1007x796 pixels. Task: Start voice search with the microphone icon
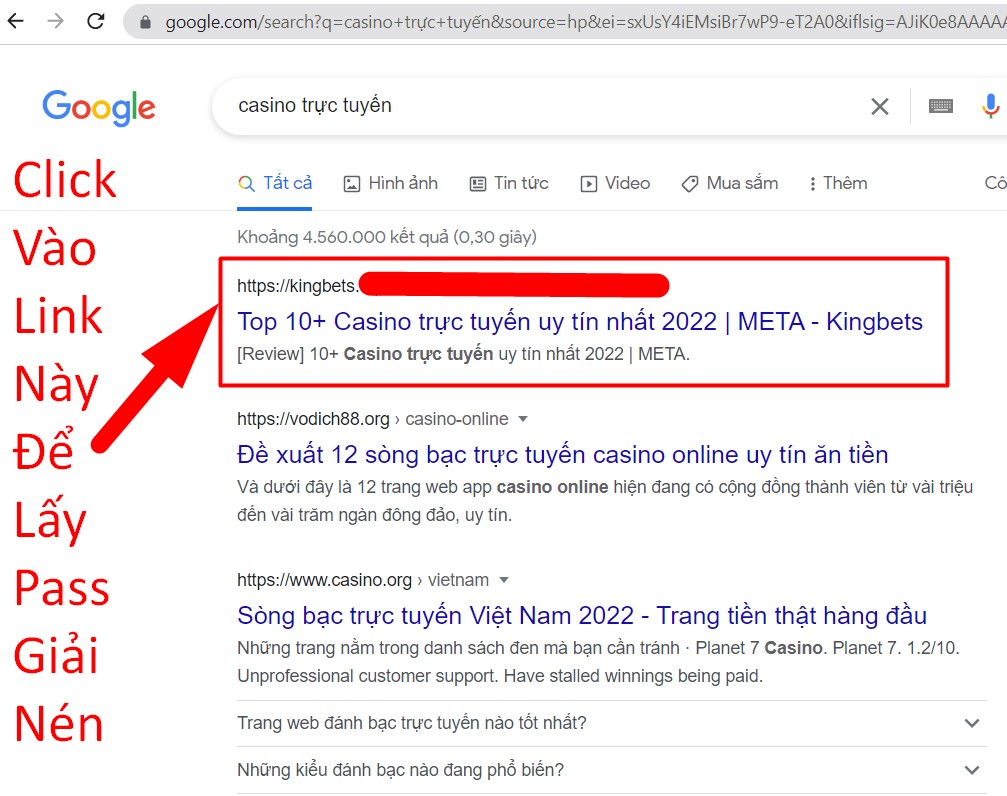[990, 106]
